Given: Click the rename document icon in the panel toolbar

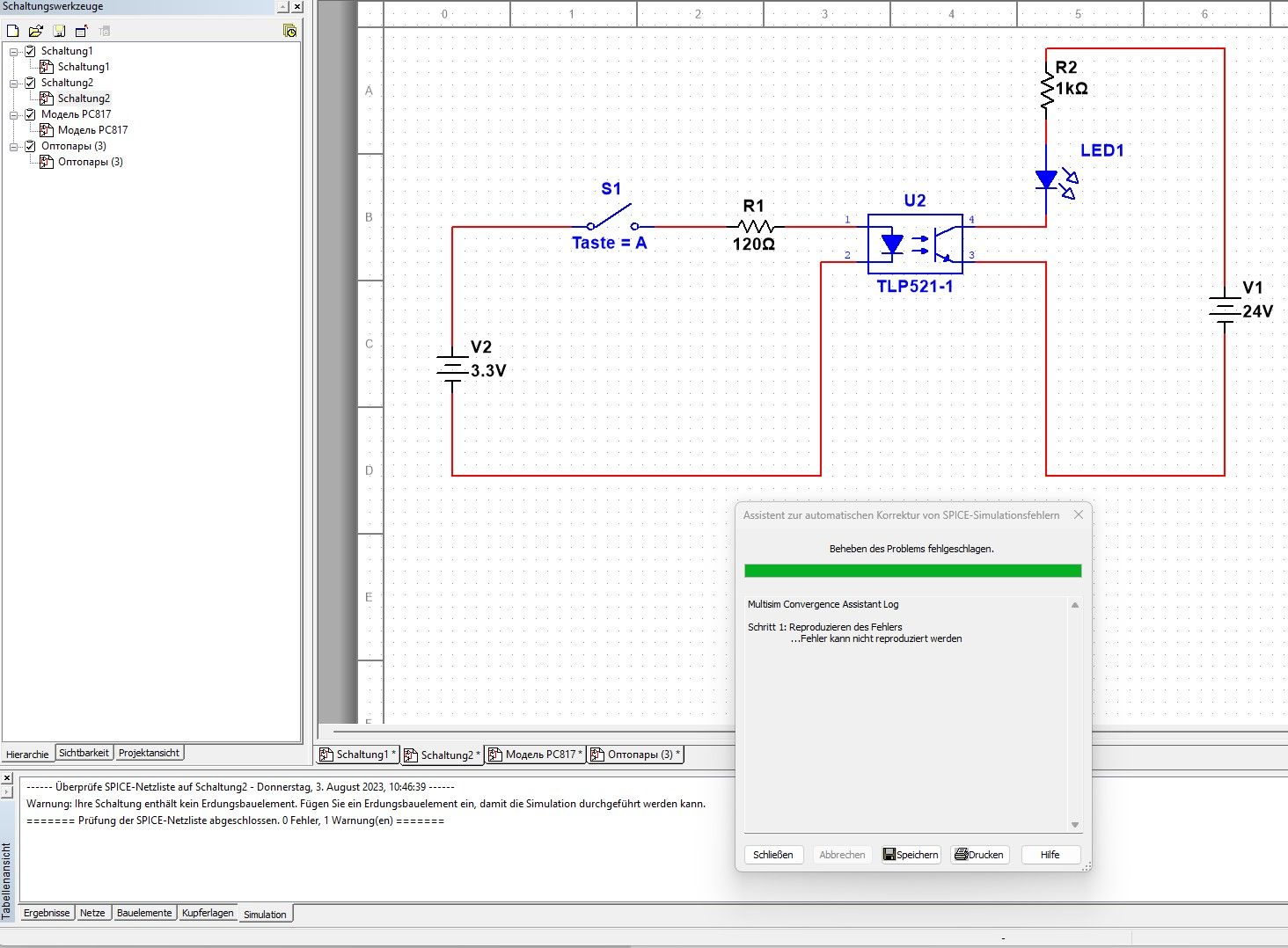Looking at the screenshot, I should click(81, 29).
